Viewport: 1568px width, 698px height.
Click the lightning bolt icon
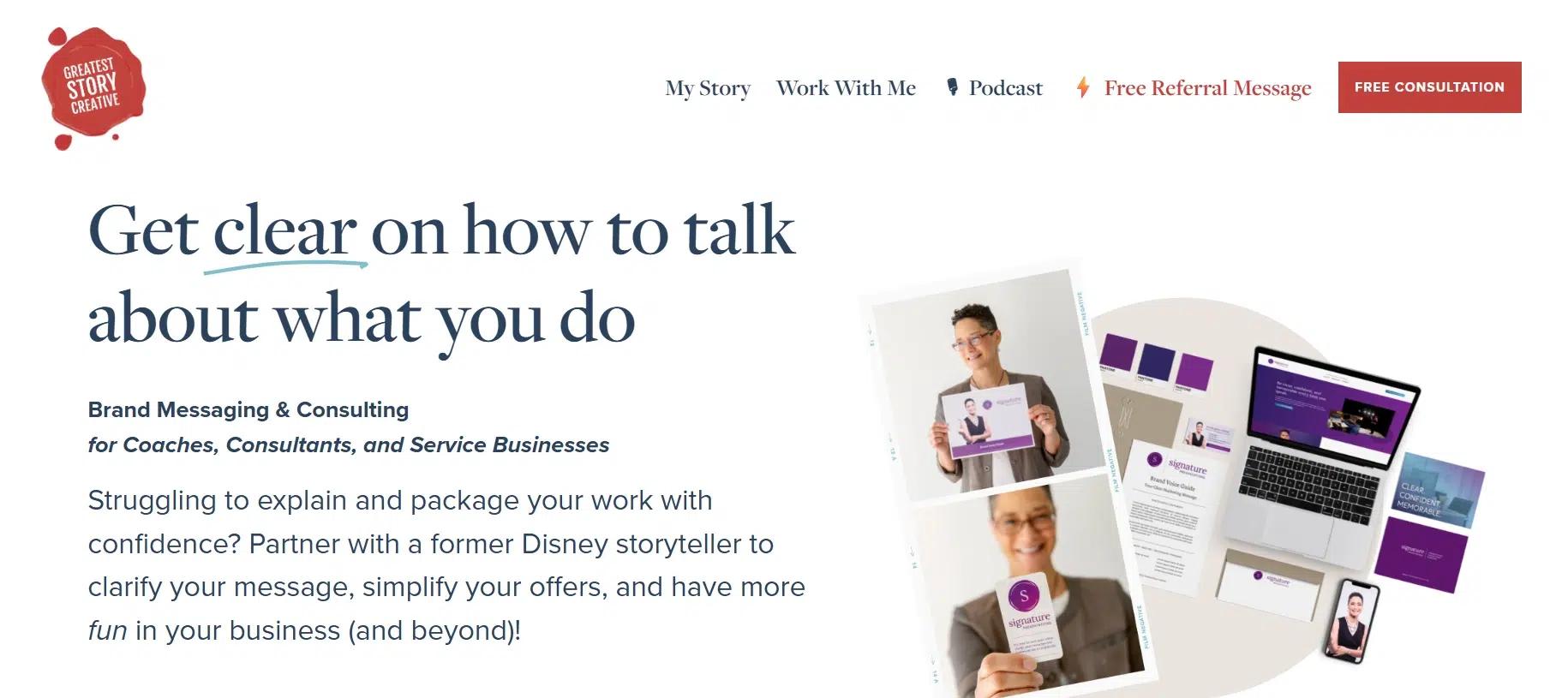click(1083, 87)
